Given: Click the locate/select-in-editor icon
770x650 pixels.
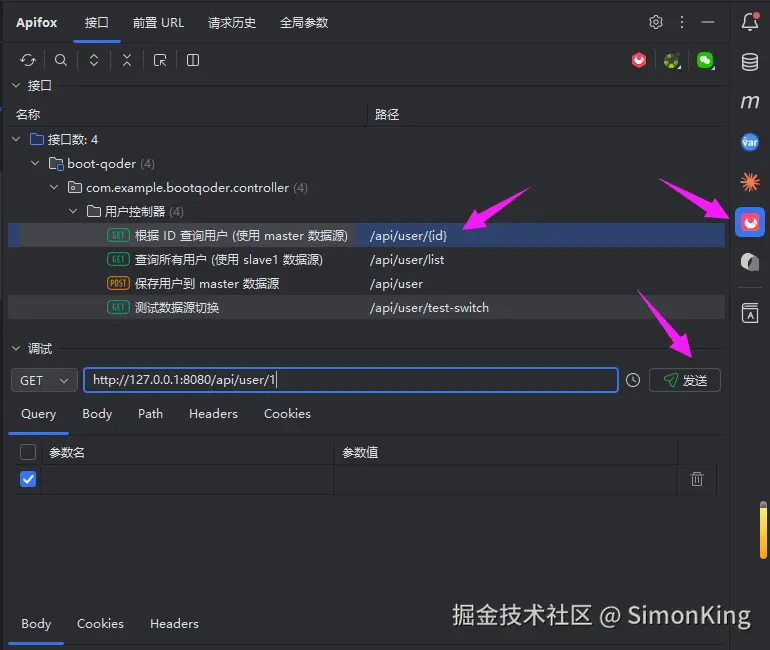Looking at the screenshot, I should click(x=160, y=60).
